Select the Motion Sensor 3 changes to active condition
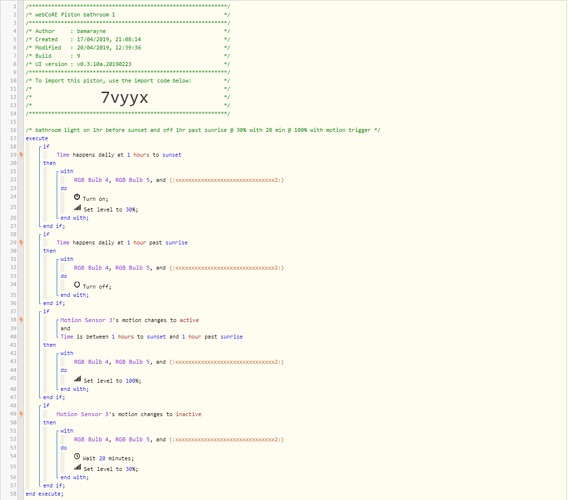 coord(129,320)
